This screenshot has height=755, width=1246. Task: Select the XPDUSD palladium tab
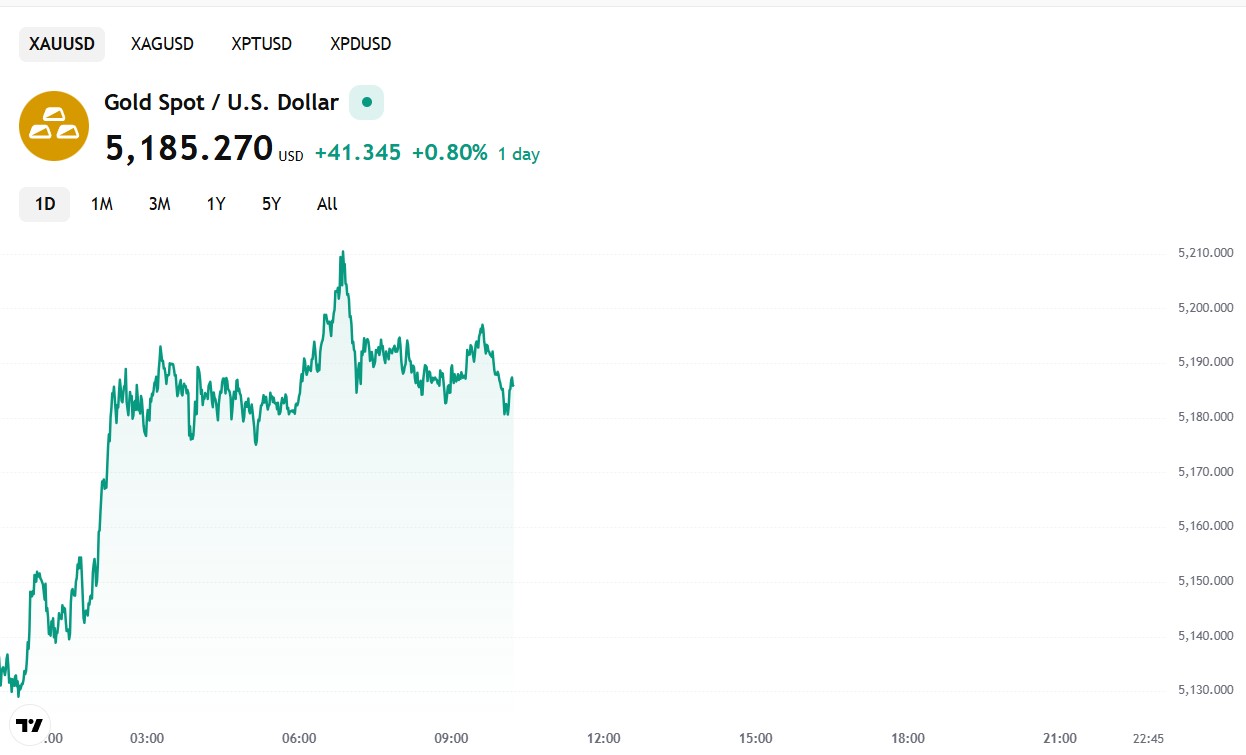tap(359, 44)
